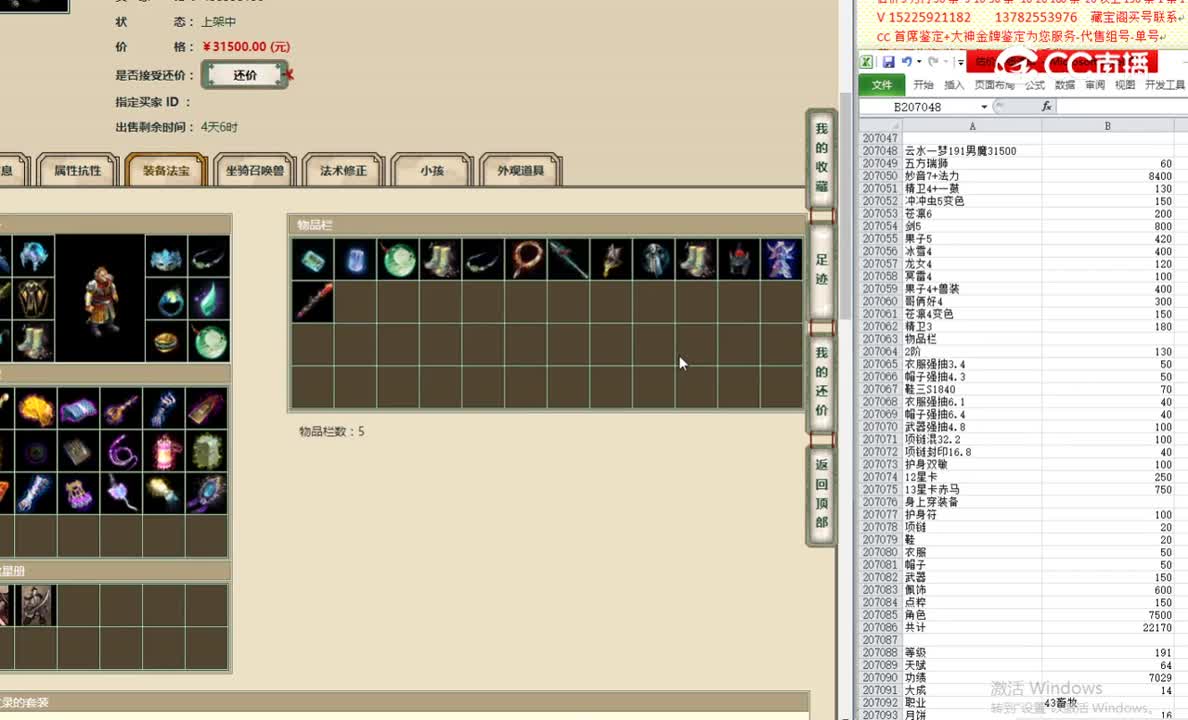Select the purple scroll talisman item

point(78,410)
